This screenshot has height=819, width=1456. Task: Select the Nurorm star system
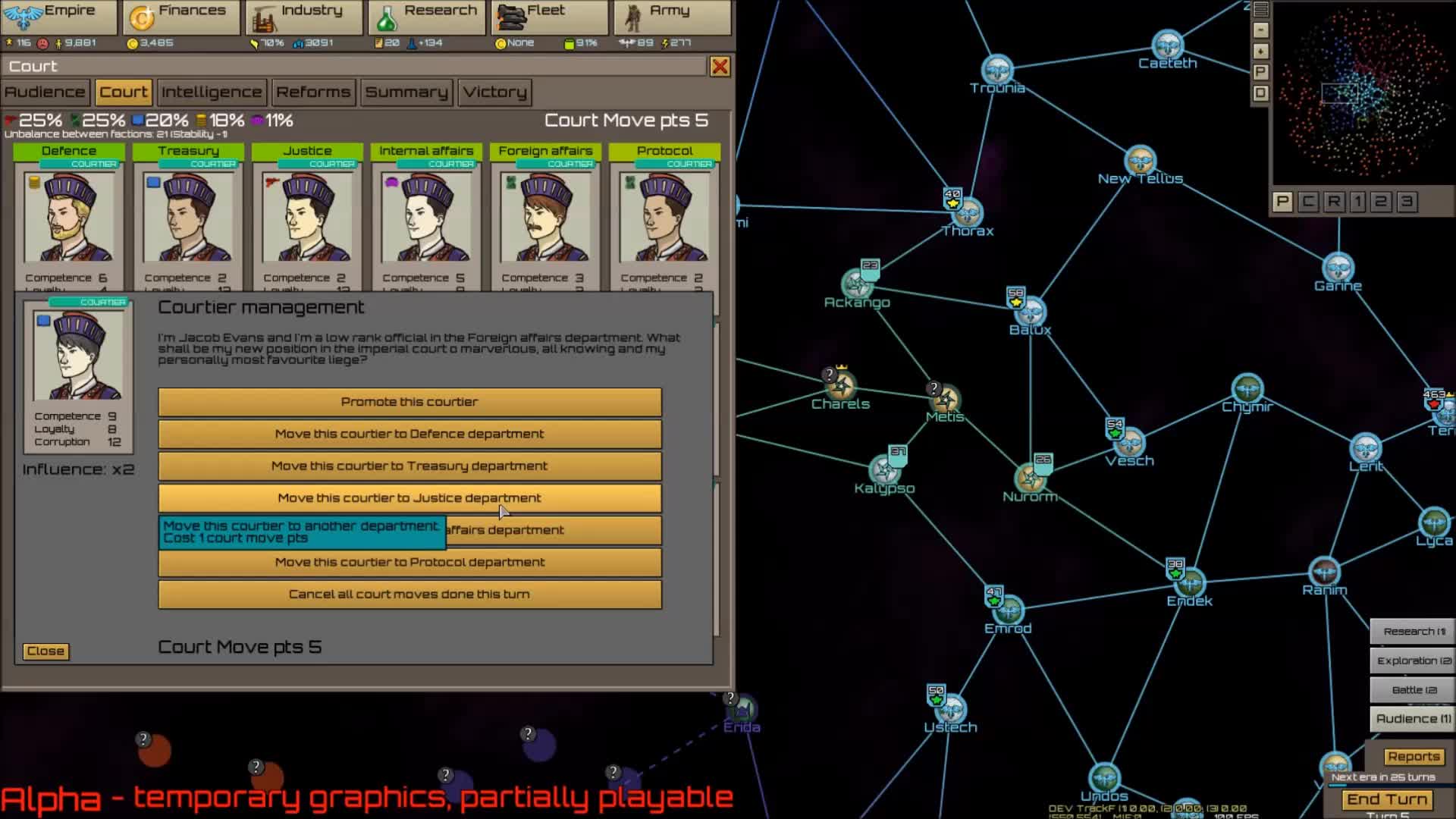[x=1030, y=479]
